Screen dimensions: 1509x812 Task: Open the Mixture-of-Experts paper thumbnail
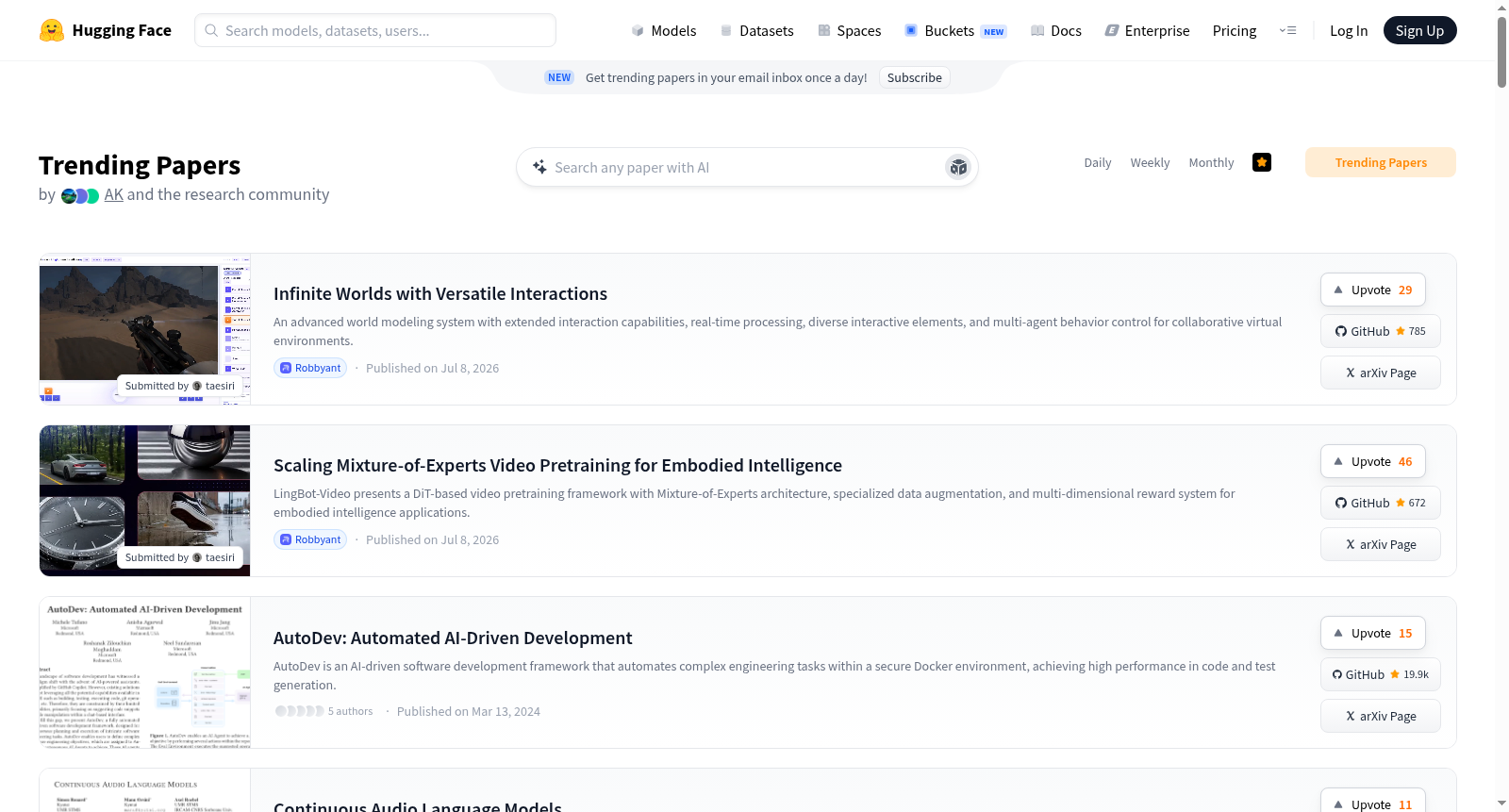pos(144,501)
